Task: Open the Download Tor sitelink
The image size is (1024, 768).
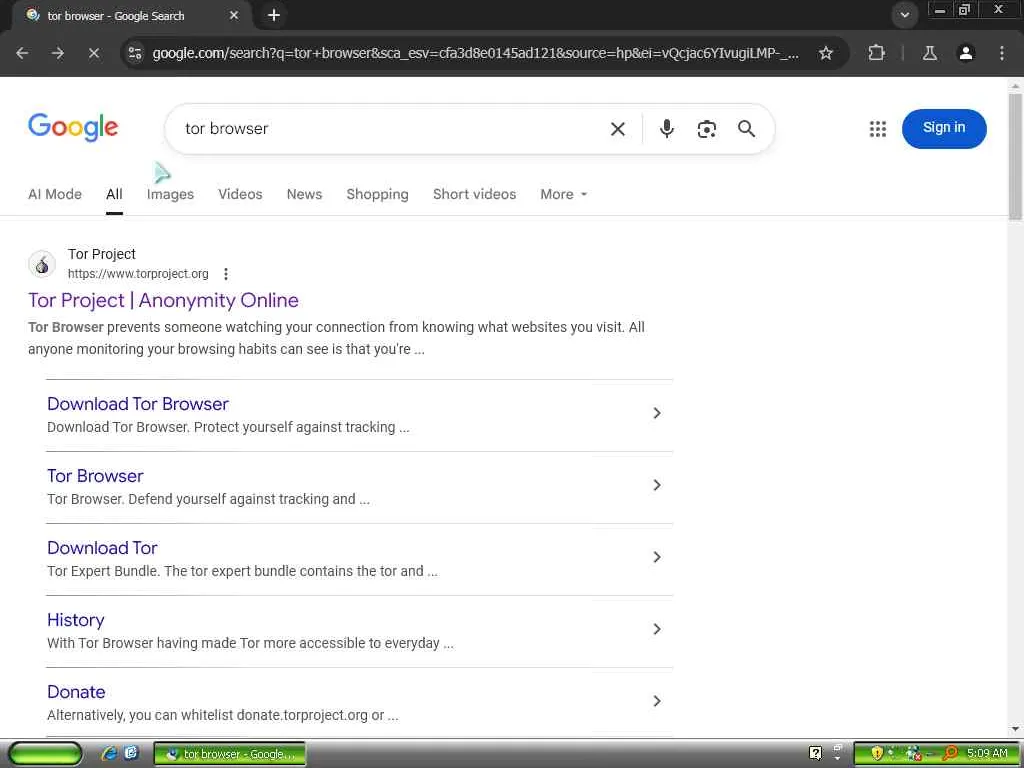Action: click(103, 547)
